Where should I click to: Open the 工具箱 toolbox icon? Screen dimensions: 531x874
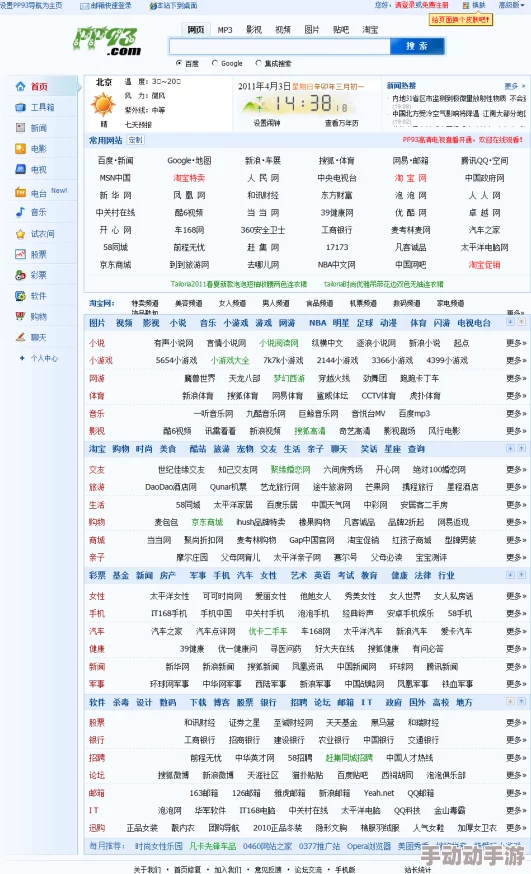tap(21, 107)
